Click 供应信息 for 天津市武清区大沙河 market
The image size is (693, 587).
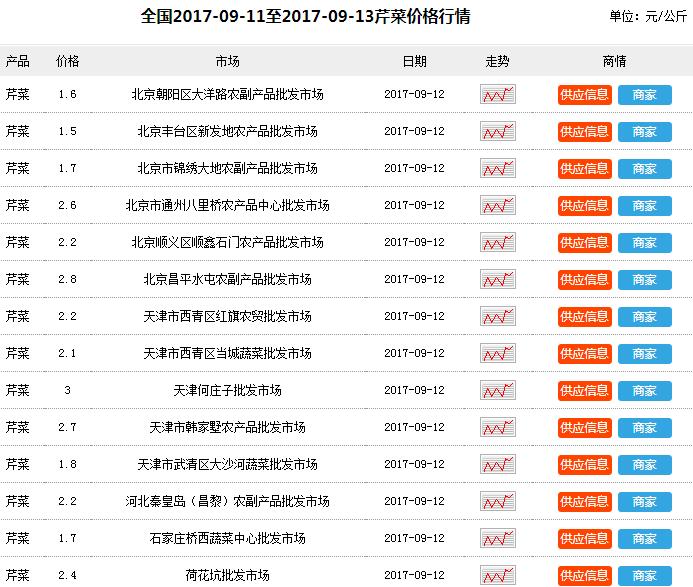click(x=584, y=465)
